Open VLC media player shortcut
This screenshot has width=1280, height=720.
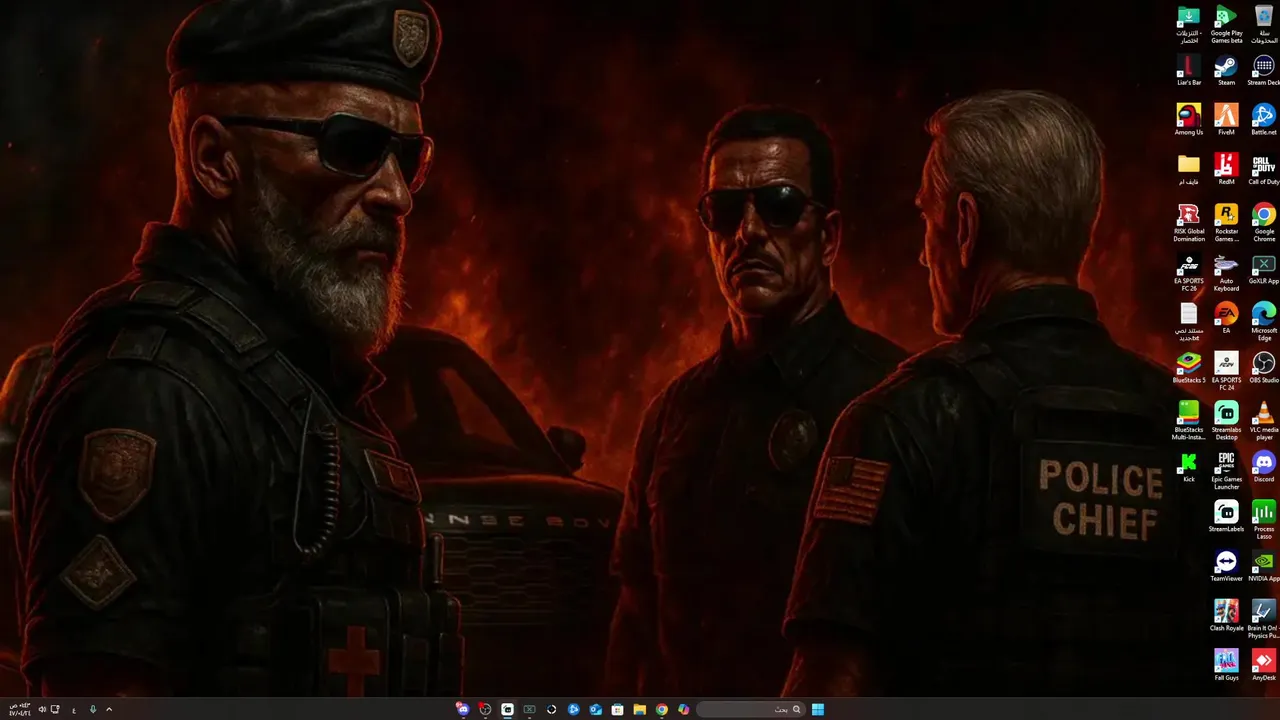[x=1264, y=421]
